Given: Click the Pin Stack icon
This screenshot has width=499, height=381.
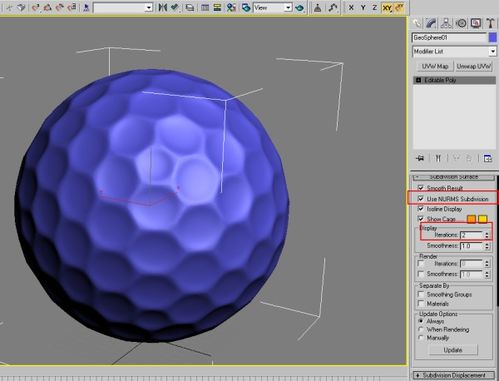Looking at the screenshot, I should click(420, 158).
